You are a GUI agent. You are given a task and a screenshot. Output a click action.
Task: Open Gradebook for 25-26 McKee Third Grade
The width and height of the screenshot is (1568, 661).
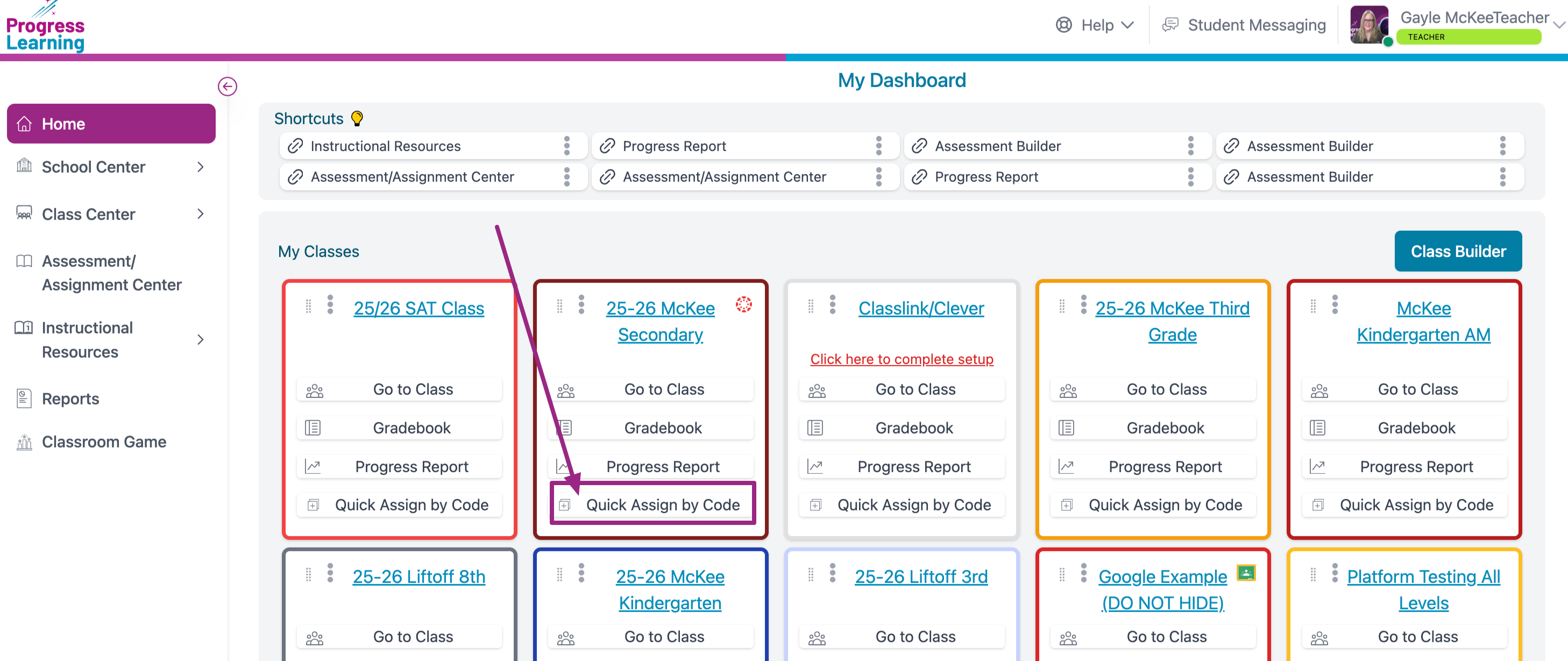pos(1165,428)
